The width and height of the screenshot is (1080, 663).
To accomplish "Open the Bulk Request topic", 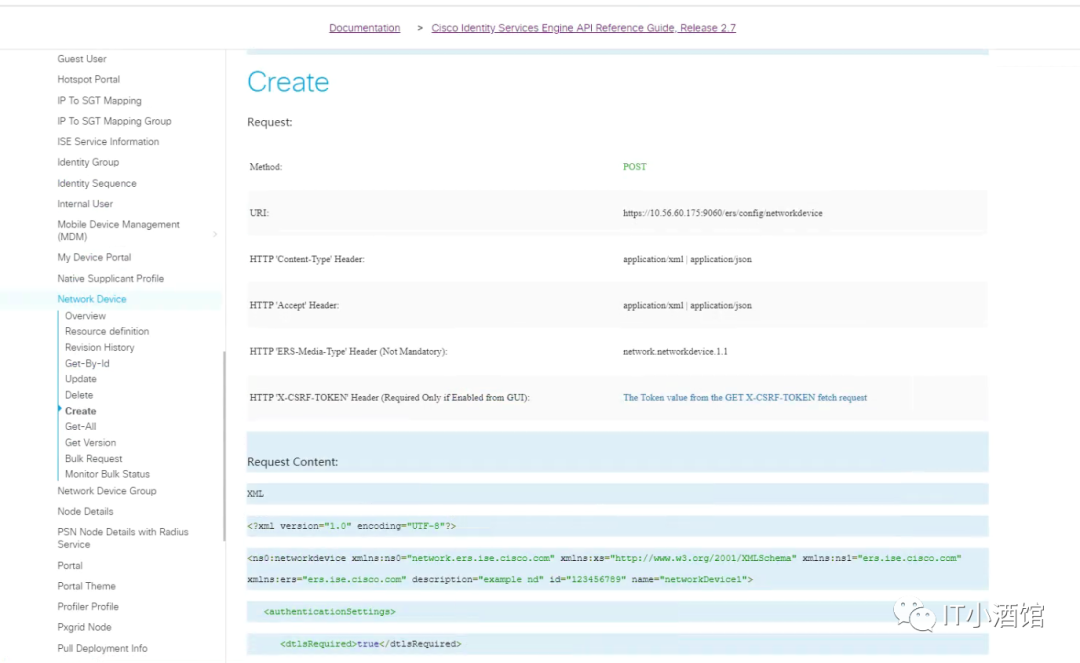I will click(93, 458).
